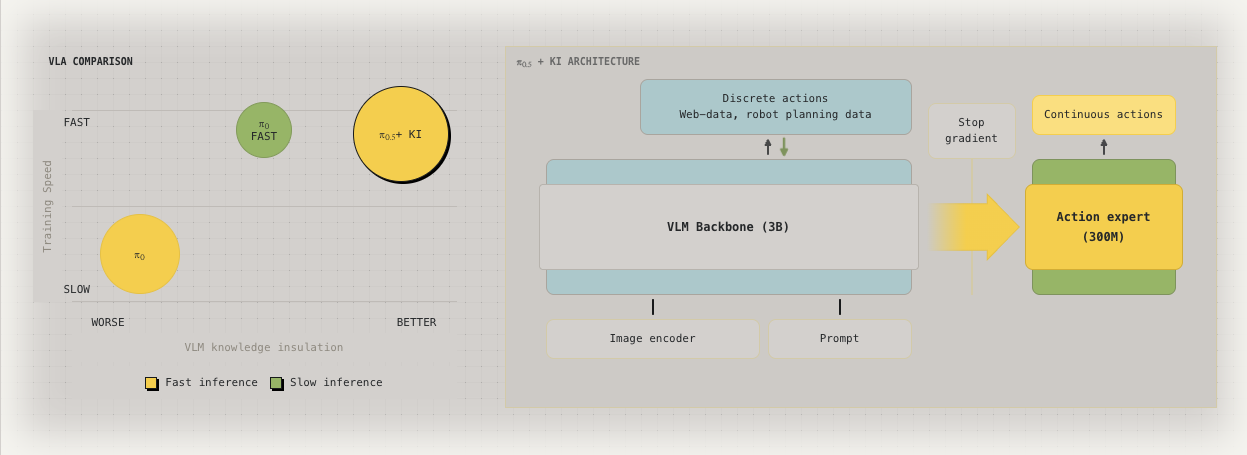Click the Discrete actions box
The width and height of the screenshot is (1247, 455).
[775, 107]
